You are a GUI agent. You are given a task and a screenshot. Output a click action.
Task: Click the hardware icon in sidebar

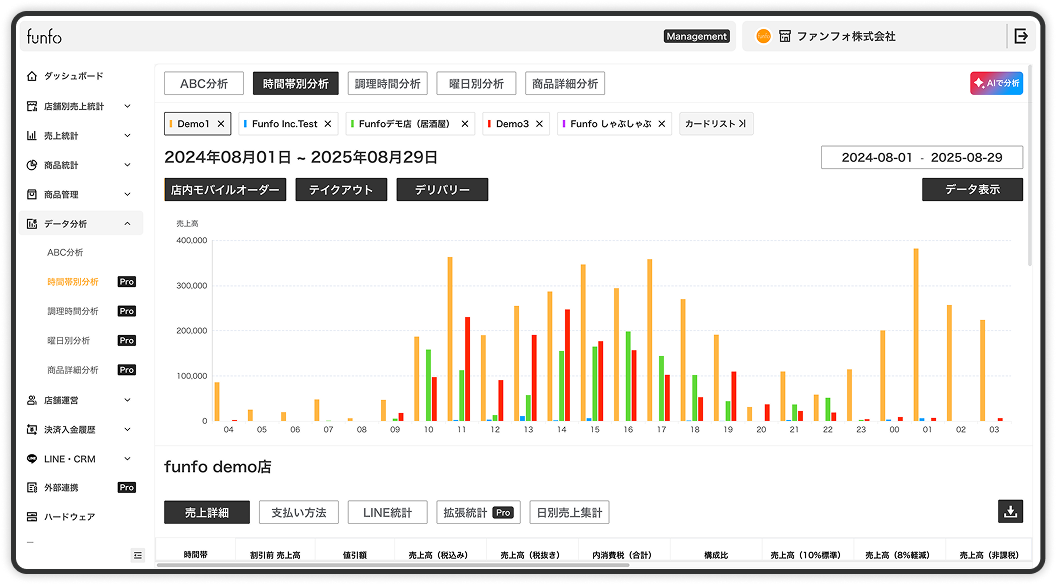(x=33, y=517)
